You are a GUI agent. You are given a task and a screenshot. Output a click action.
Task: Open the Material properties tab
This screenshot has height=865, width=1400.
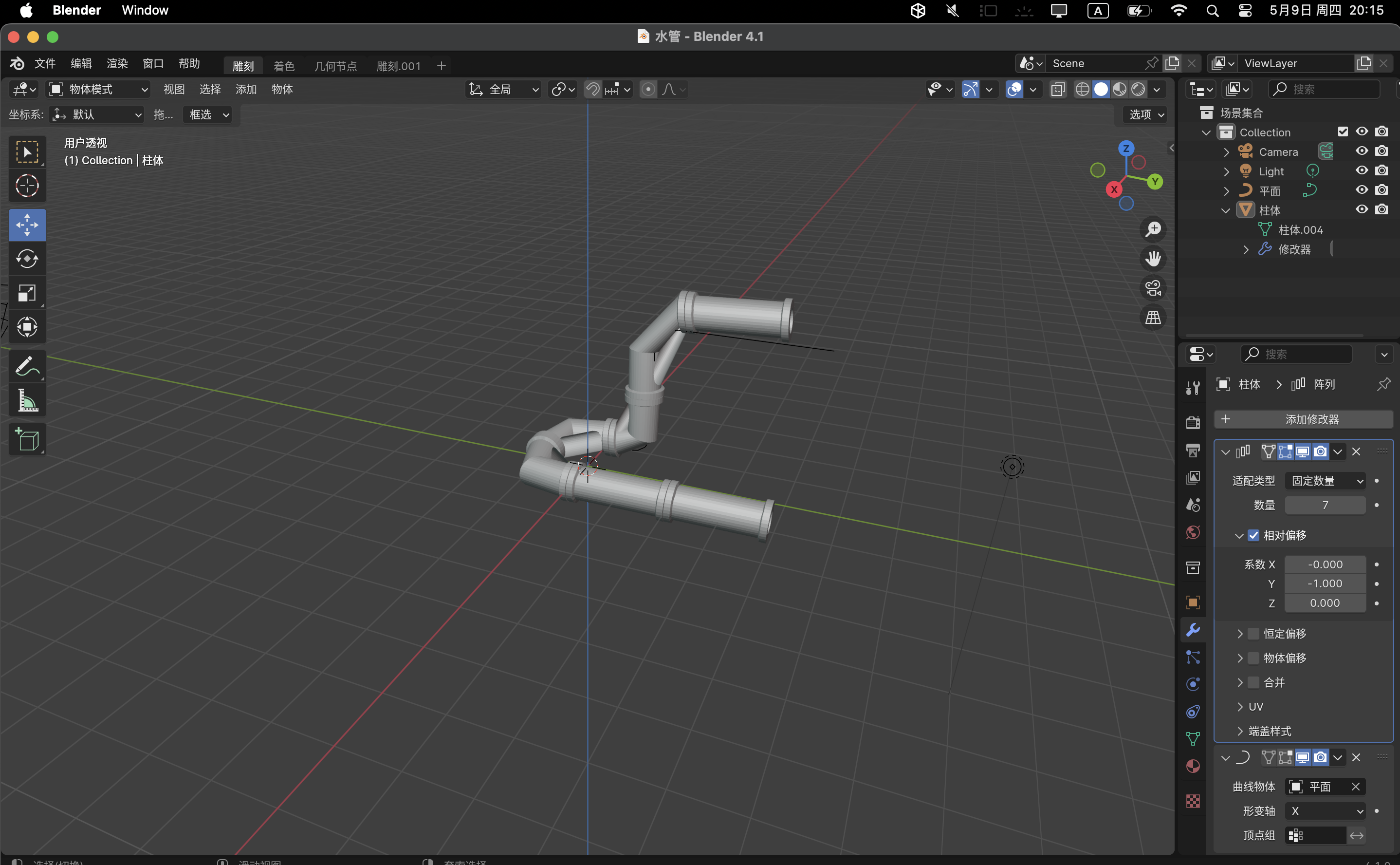[1193, 767]
